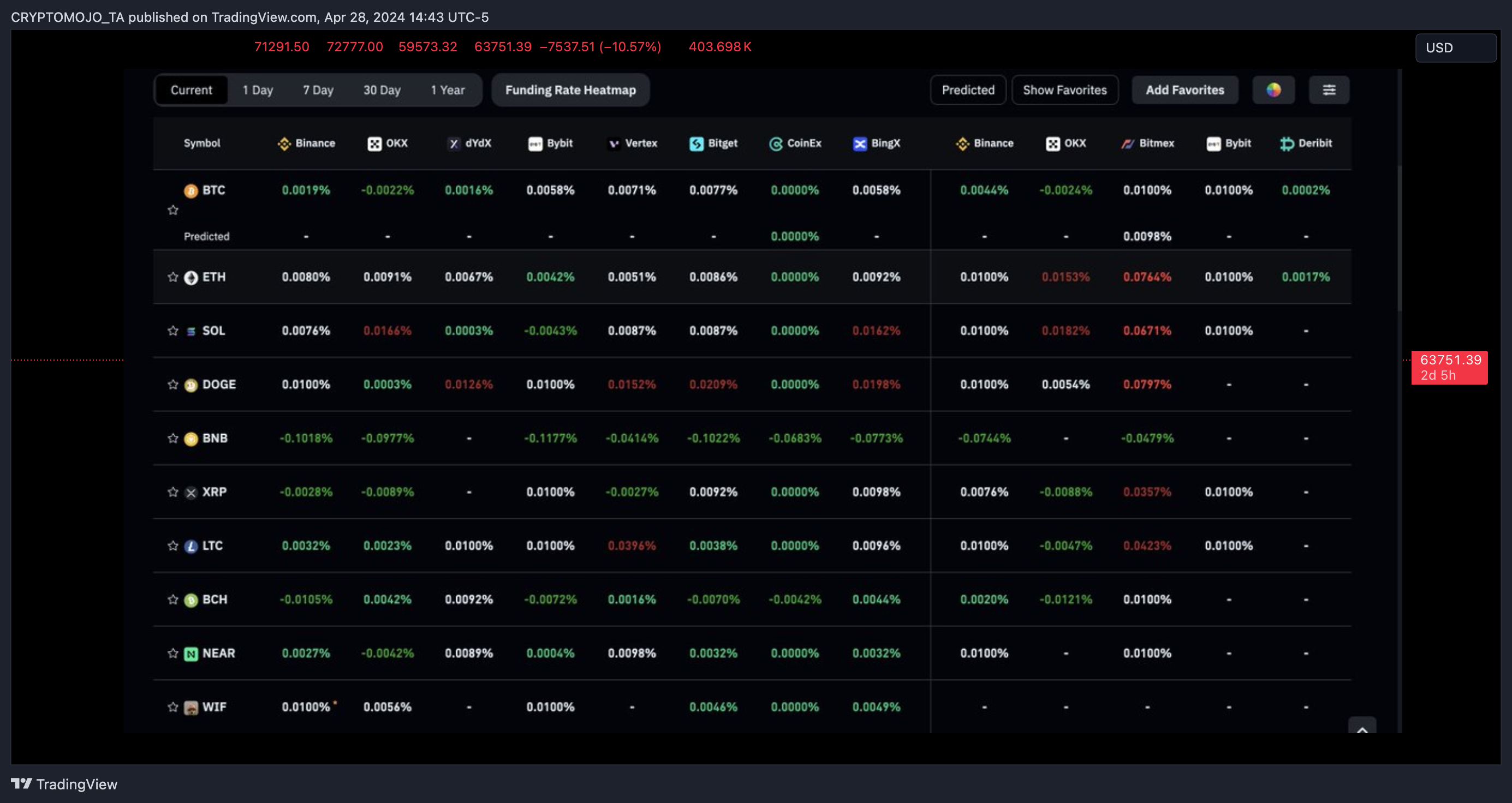The height and width of the screenshot is (803, 1512).
Task: Click the Deribit exchange logo
Action: (1287, 143)
